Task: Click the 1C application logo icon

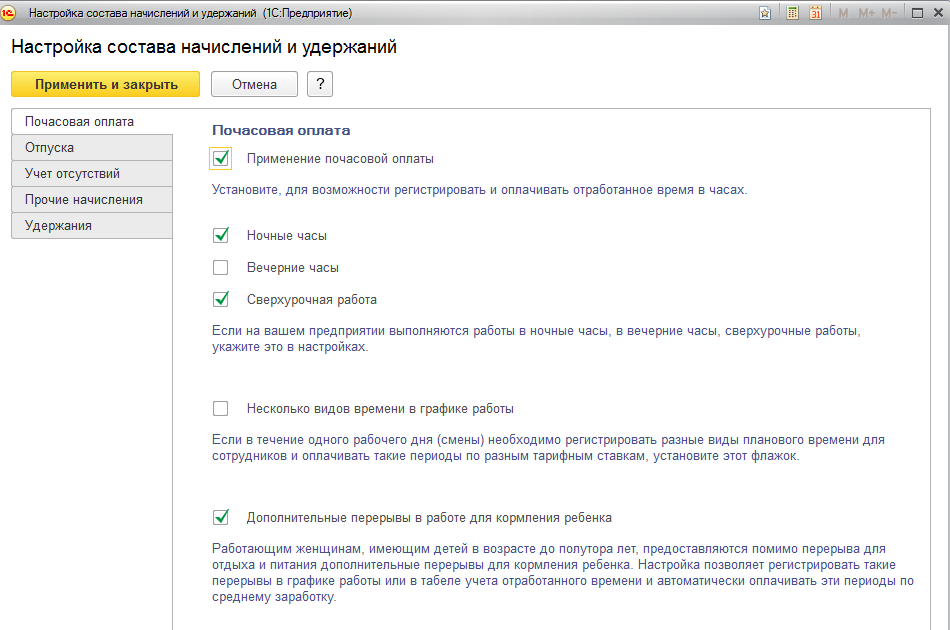Action: pos(11,13)
